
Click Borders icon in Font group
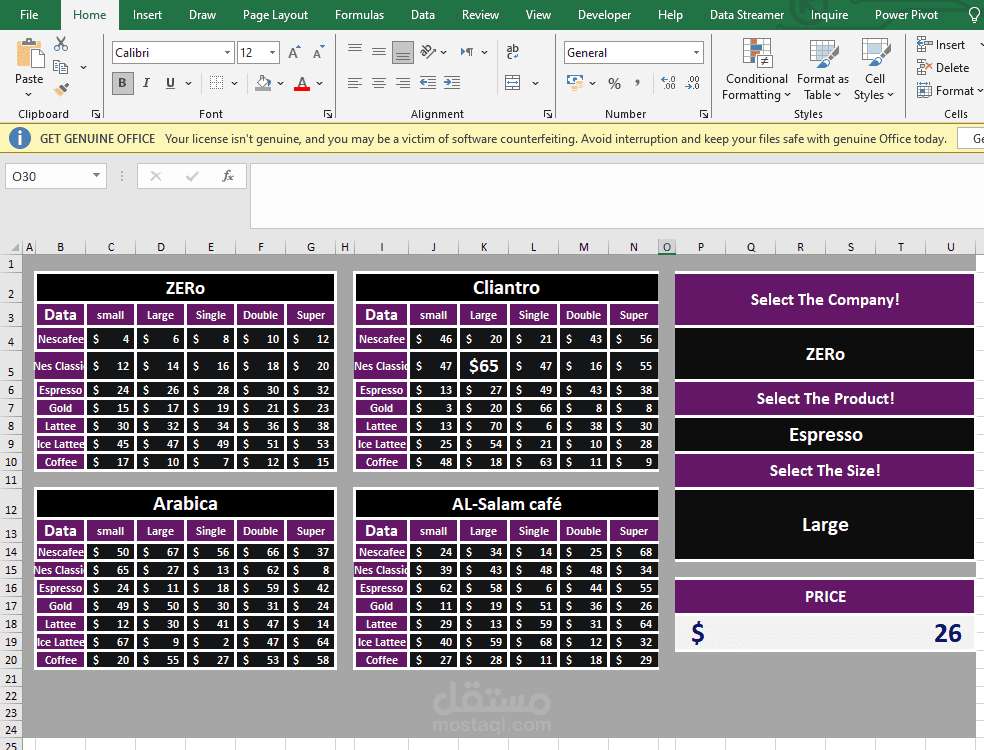217,83
